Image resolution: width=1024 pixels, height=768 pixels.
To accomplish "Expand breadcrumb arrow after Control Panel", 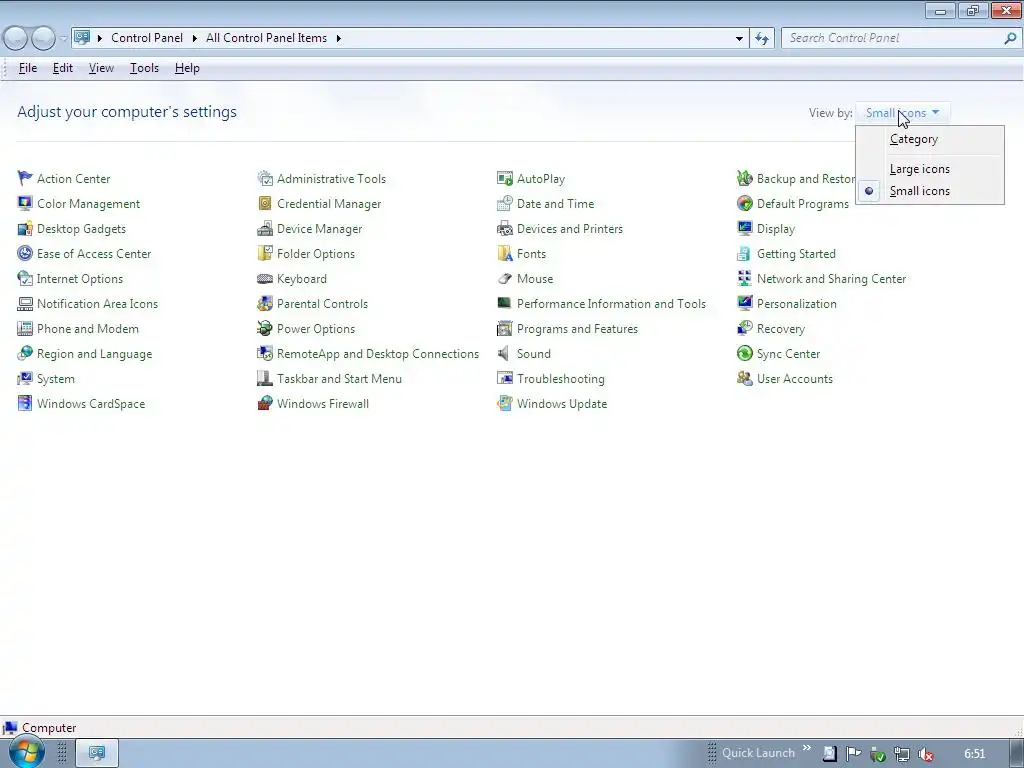I will coord(195,39).
